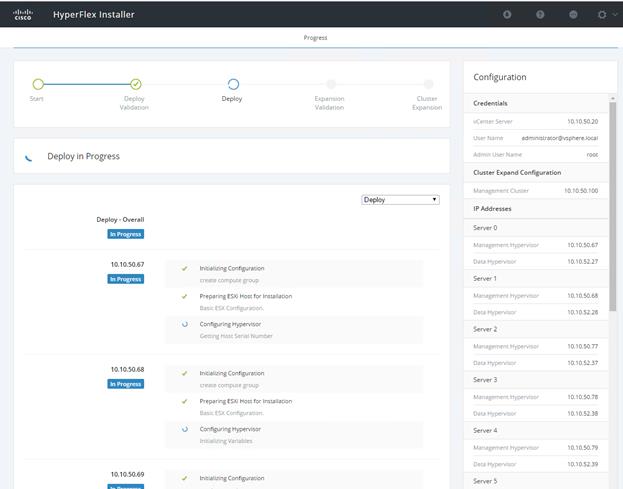Click 'Getting Host Serial Number' status text
This screenshot has height=489, width=623.
[x=236, y=336]
